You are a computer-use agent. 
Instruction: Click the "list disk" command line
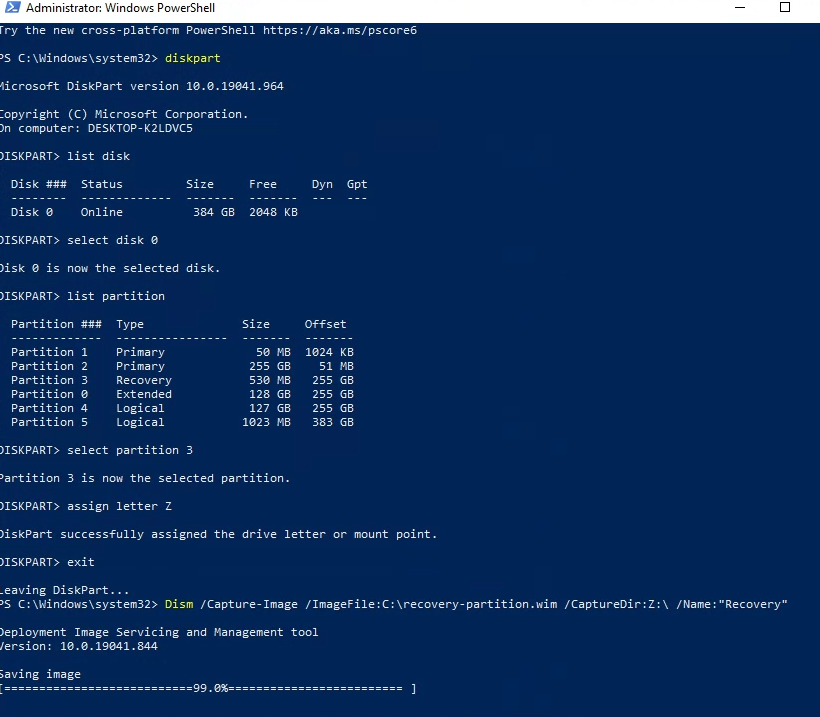point(98,156)
